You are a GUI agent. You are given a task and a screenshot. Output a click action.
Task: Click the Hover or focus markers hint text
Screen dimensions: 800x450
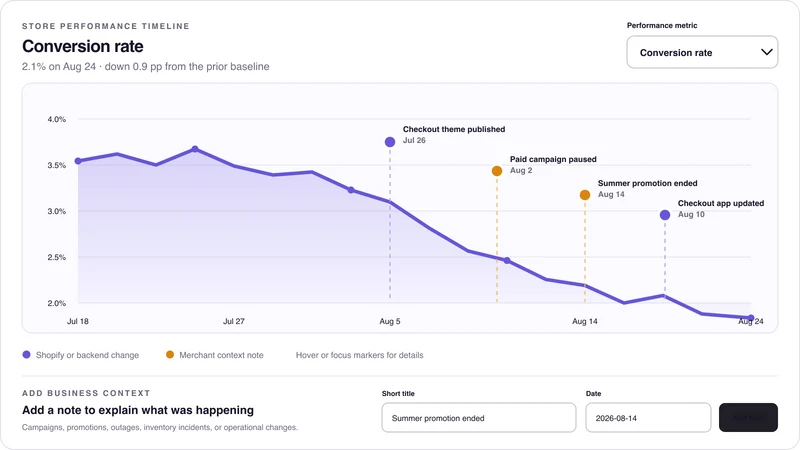[360, 355]
